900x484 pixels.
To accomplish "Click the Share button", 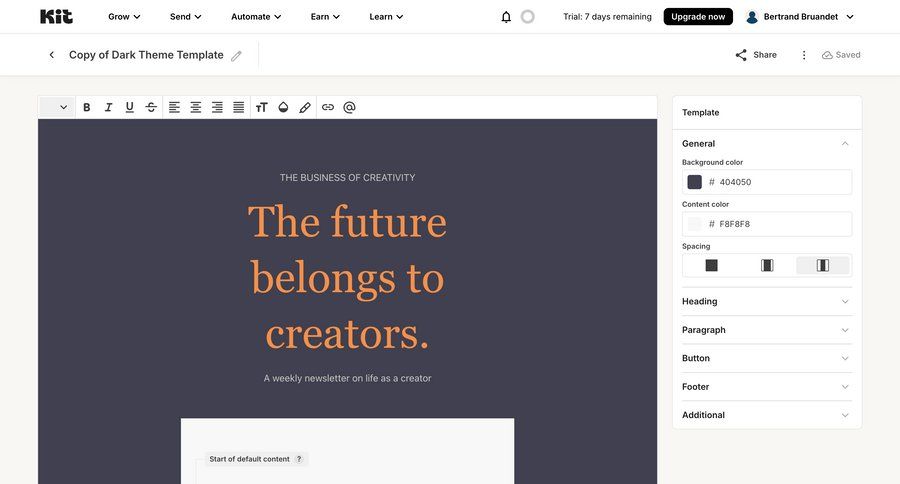I will tap(756, 55).
